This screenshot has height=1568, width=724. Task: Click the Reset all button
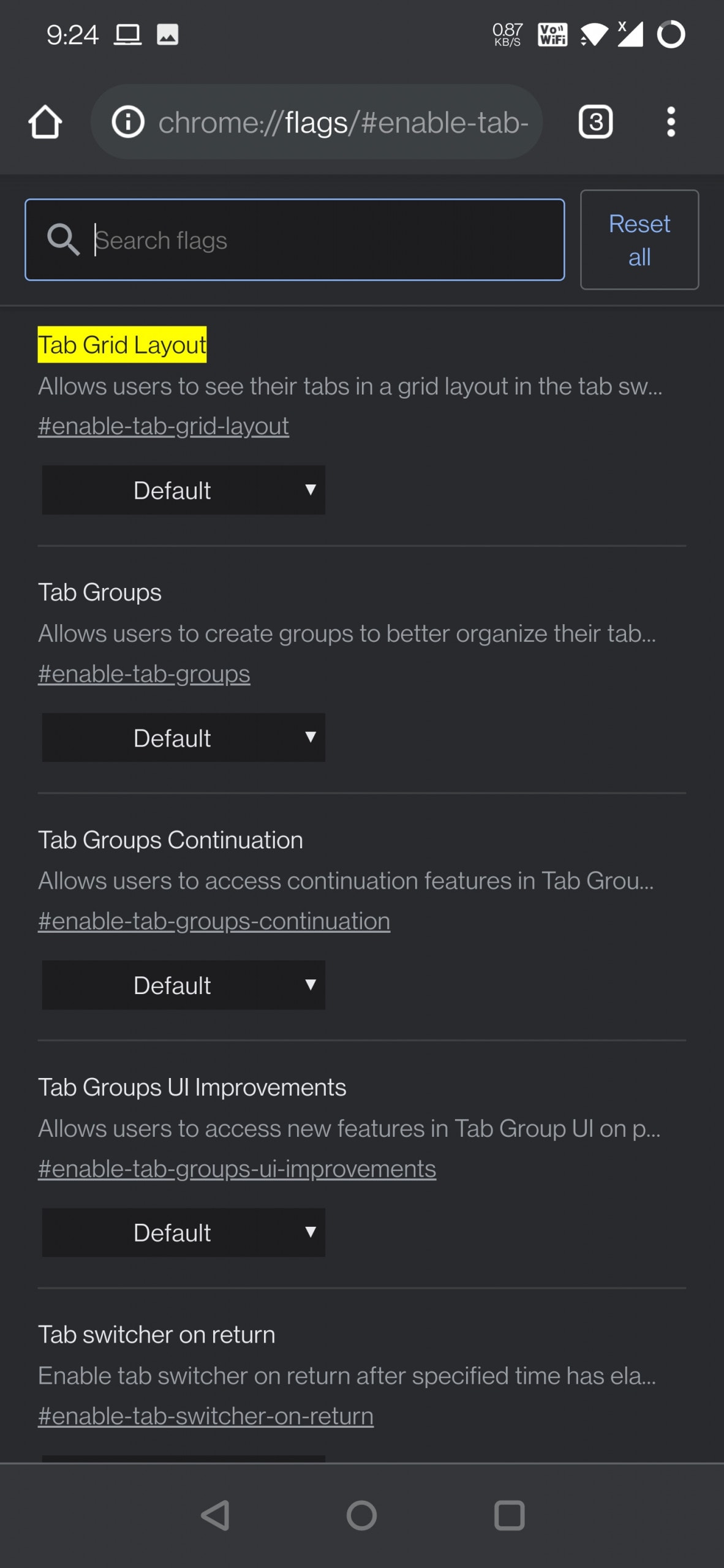(639, 239)
